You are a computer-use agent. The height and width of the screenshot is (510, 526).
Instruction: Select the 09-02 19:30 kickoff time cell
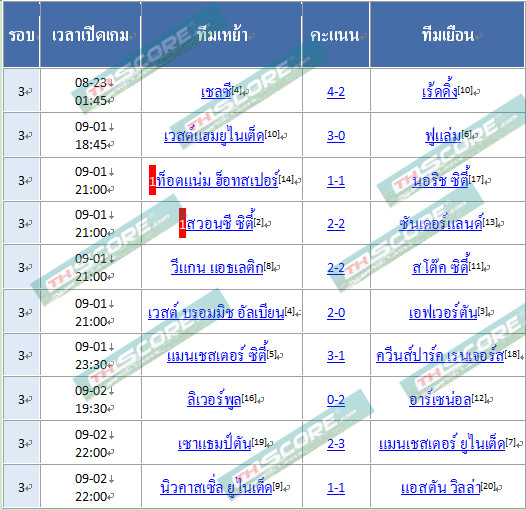pyautogui.click(x=91, y=399)
